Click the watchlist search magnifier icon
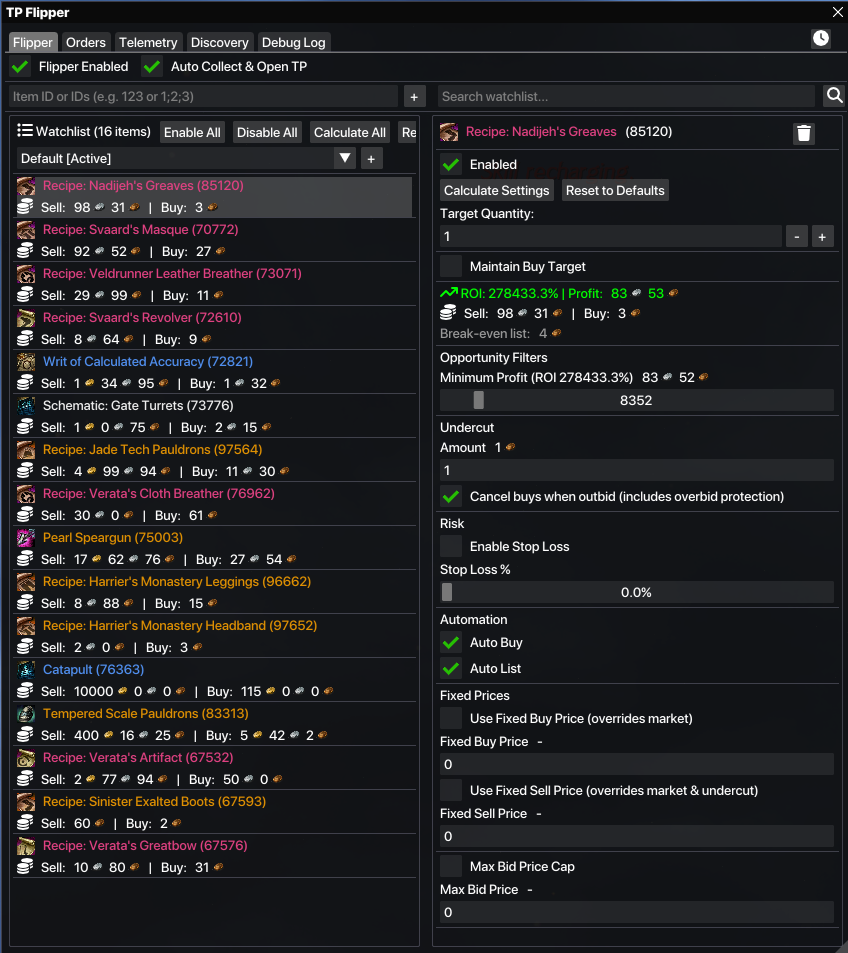848x953 pixels. pyautogui.click(x=834, y=96)
